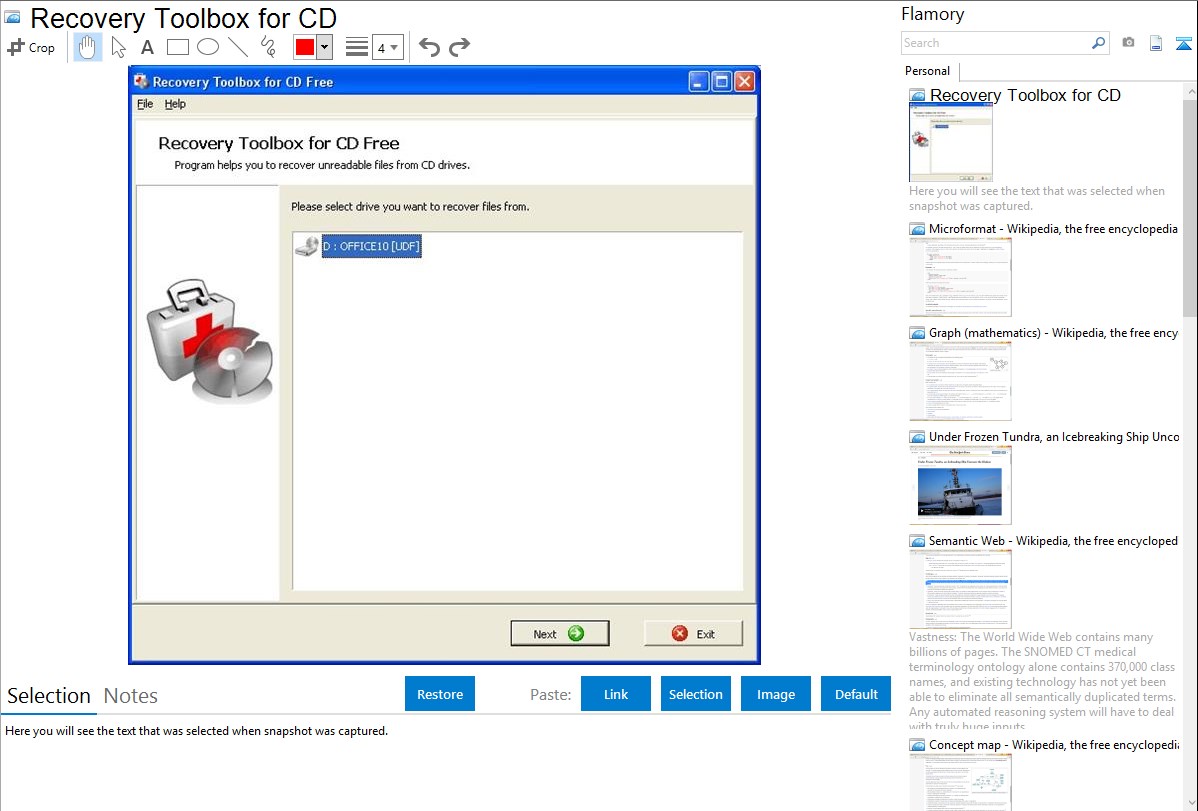The image size is (1198, 811).
Task: Paste as Selection
Action: [x=696, y=694]
